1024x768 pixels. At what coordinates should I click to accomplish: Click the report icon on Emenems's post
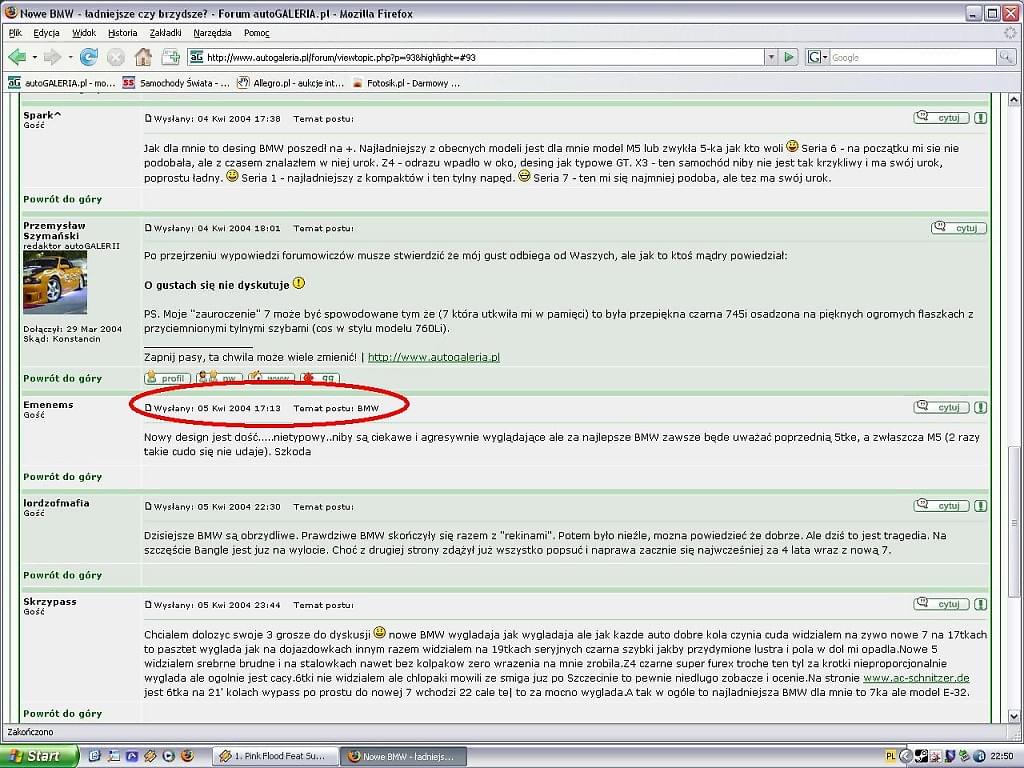point(980,408)
